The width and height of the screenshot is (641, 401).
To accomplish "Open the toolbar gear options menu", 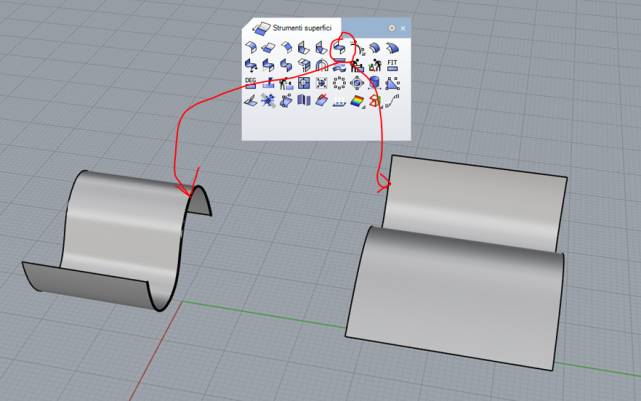I will (391, 28).
